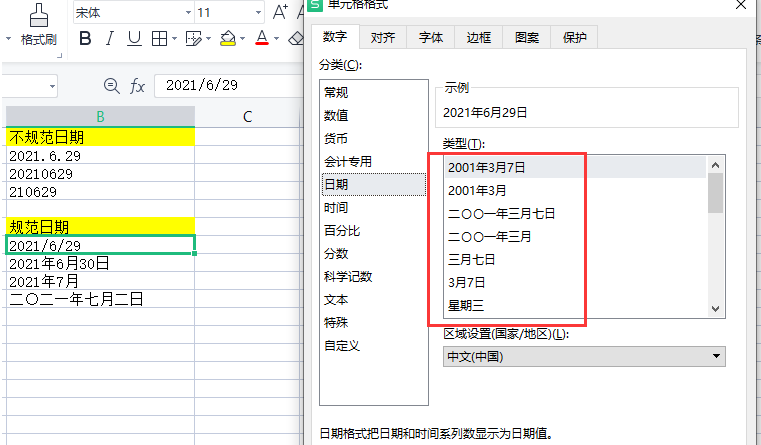Switch to the 对齐 tab

coord(383,37)
